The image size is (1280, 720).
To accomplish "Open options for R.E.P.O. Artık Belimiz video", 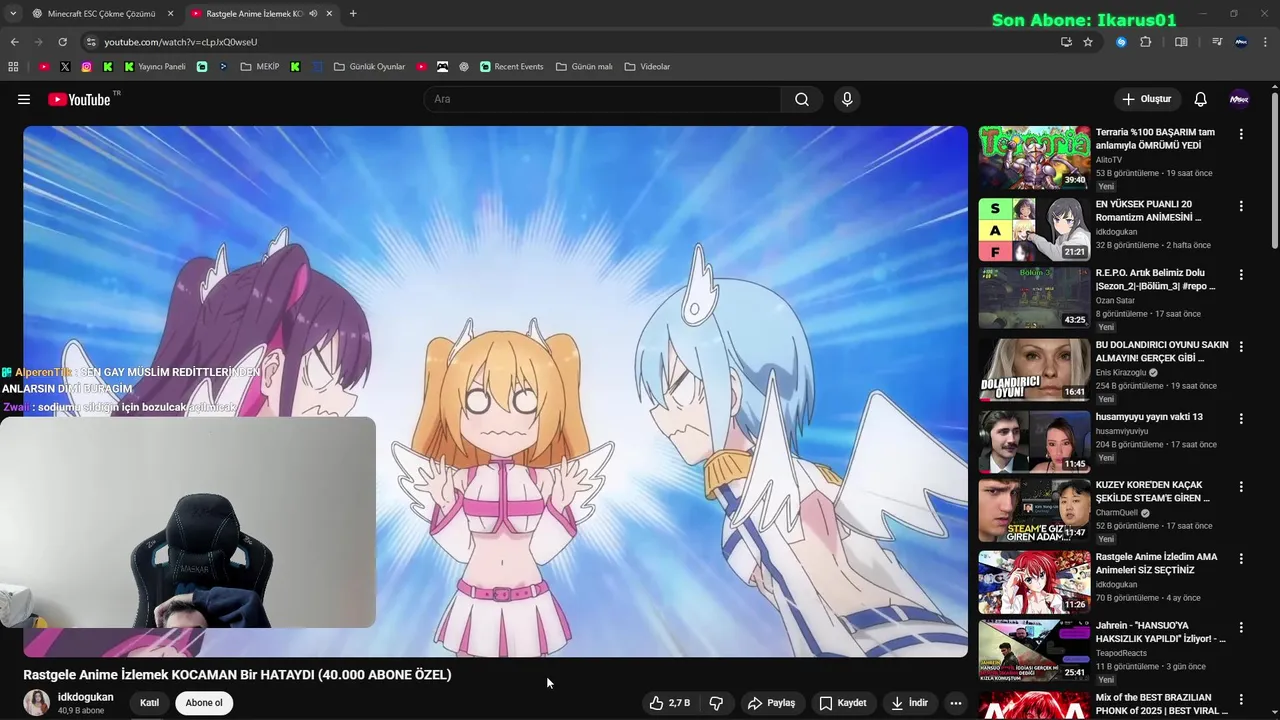I will (x=1241, y=274).
